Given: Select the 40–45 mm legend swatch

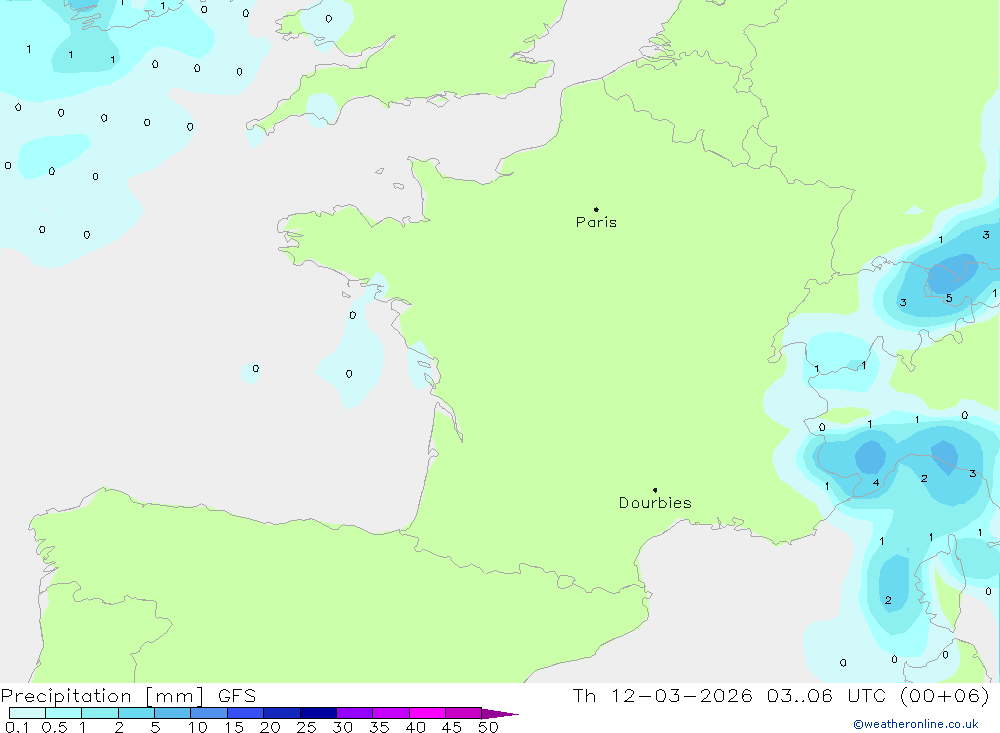Looking at the screenshot, I should [x=427, y=713].
